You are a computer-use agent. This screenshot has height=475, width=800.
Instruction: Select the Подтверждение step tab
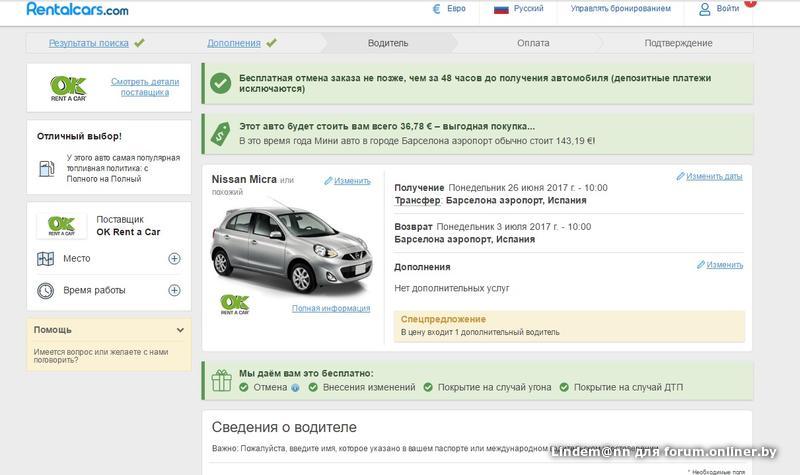pyautogui.click(x=678, y=43)
